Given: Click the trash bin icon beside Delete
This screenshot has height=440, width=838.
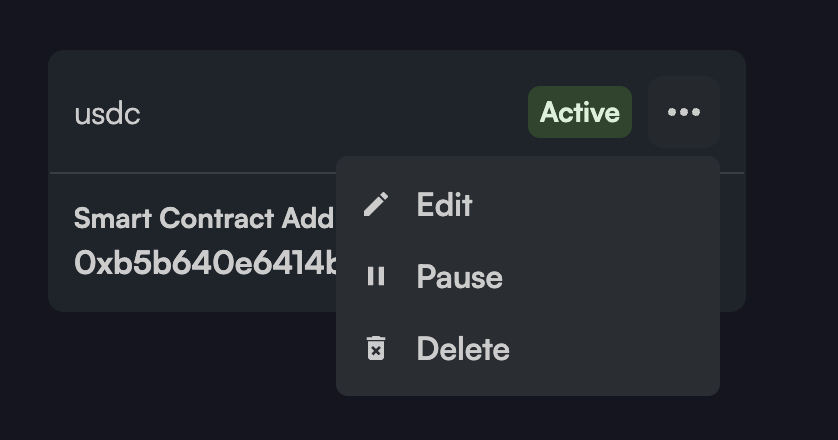Looking at the screenshot, I should click(x=376, y=349).
